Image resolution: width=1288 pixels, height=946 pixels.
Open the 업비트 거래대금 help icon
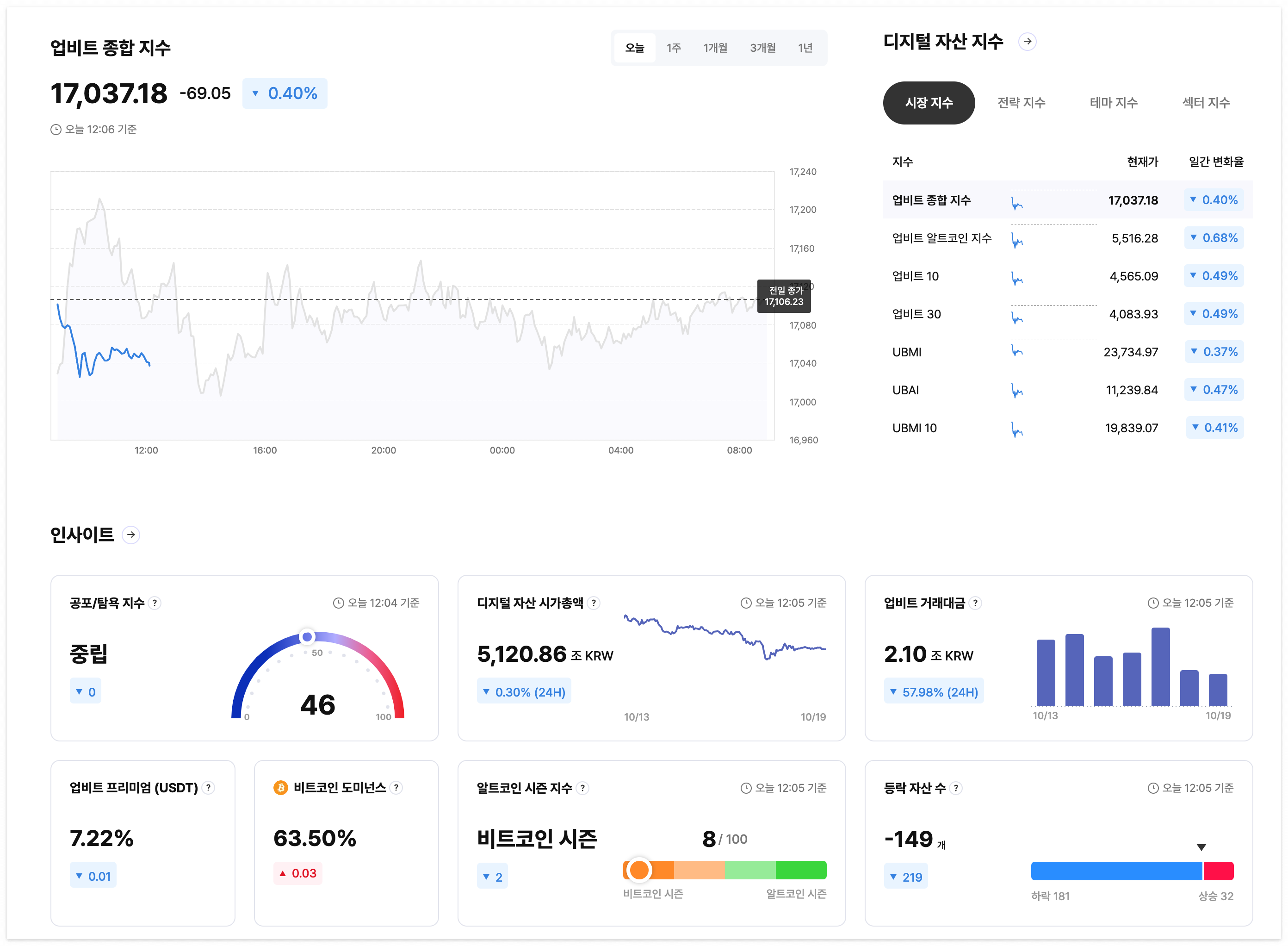tap(977, 603)
